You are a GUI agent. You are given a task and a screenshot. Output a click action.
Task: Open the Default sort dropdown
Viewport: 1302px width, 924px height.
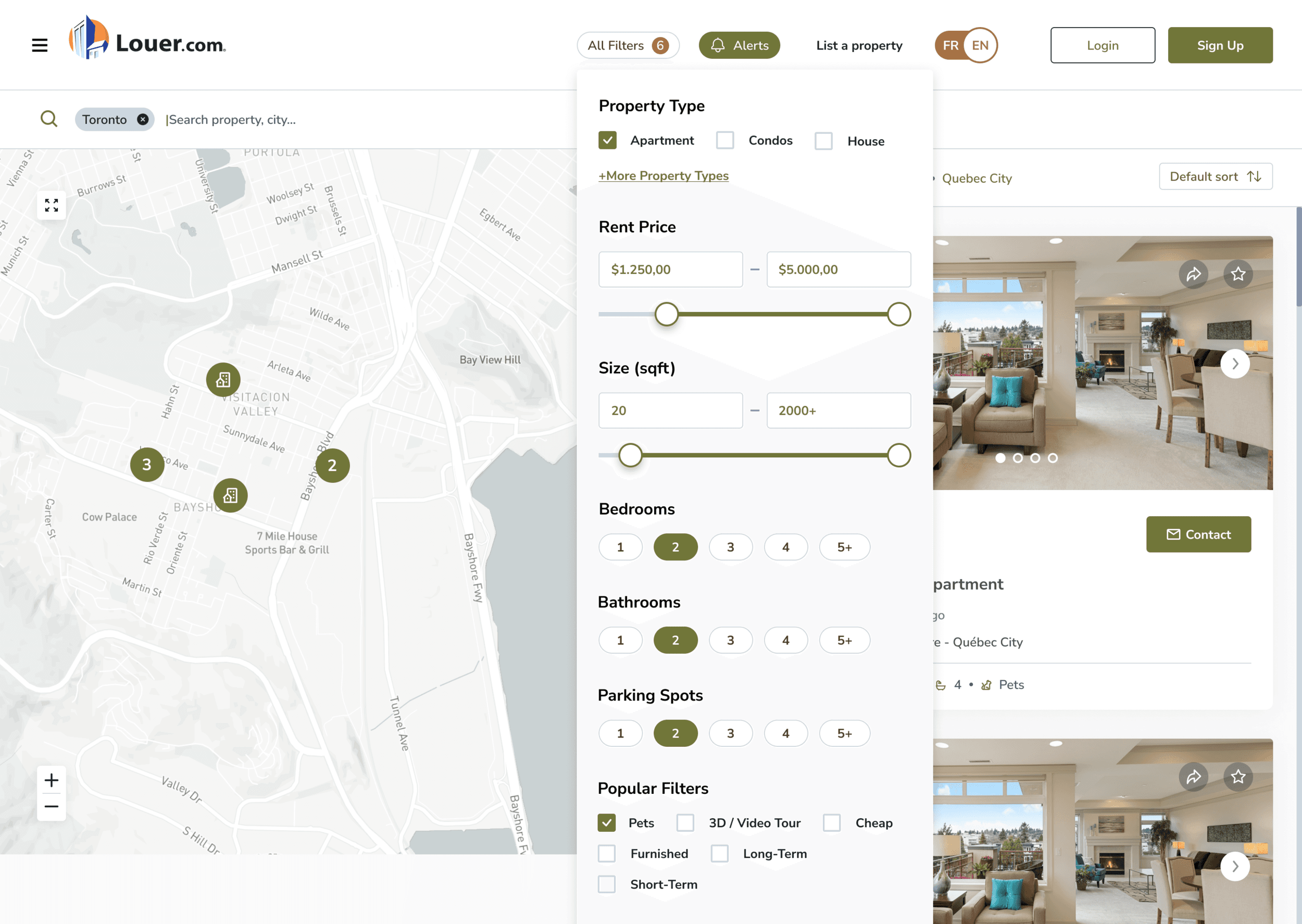coord(1216,177)
